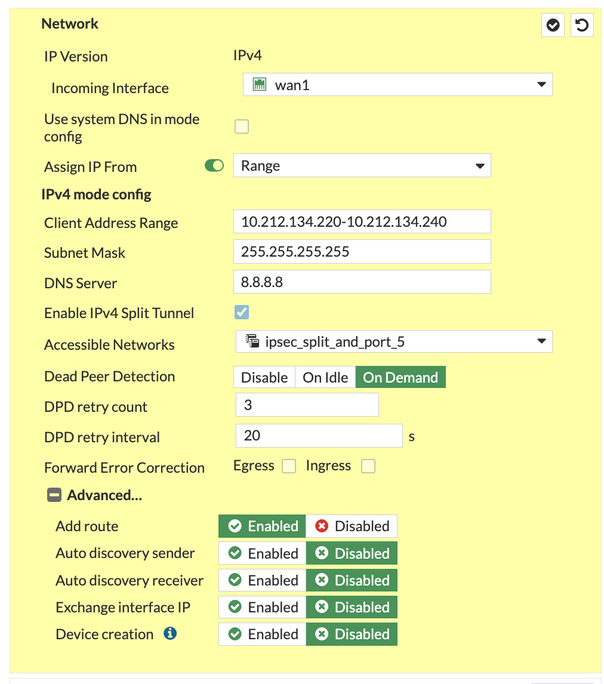604x684 pixels.
Task: Set Dead Peer Detection to On Idle
Action: [325, 377]
